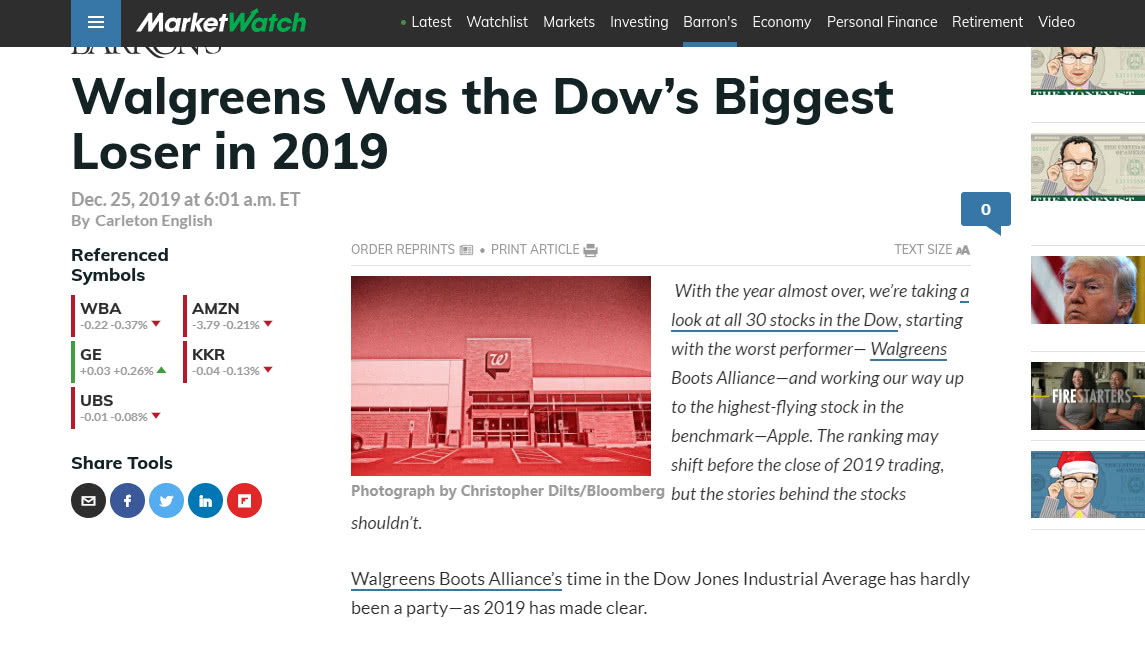Open the Retirement section
Screen dimensions: 1145x655
point(987,22)
